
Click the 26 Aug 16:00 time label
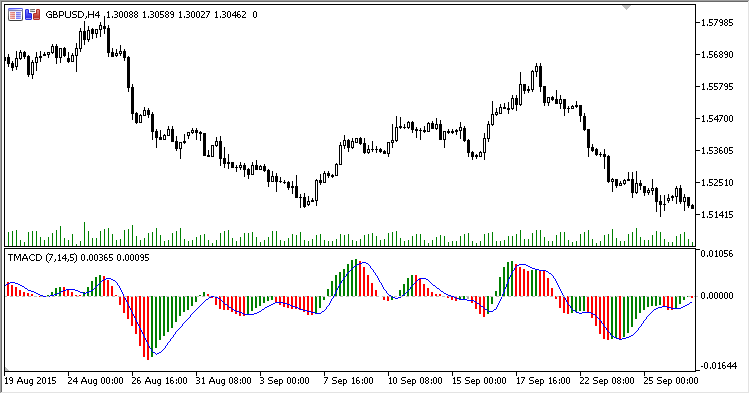pyautogui.click(x=159, y=381)
